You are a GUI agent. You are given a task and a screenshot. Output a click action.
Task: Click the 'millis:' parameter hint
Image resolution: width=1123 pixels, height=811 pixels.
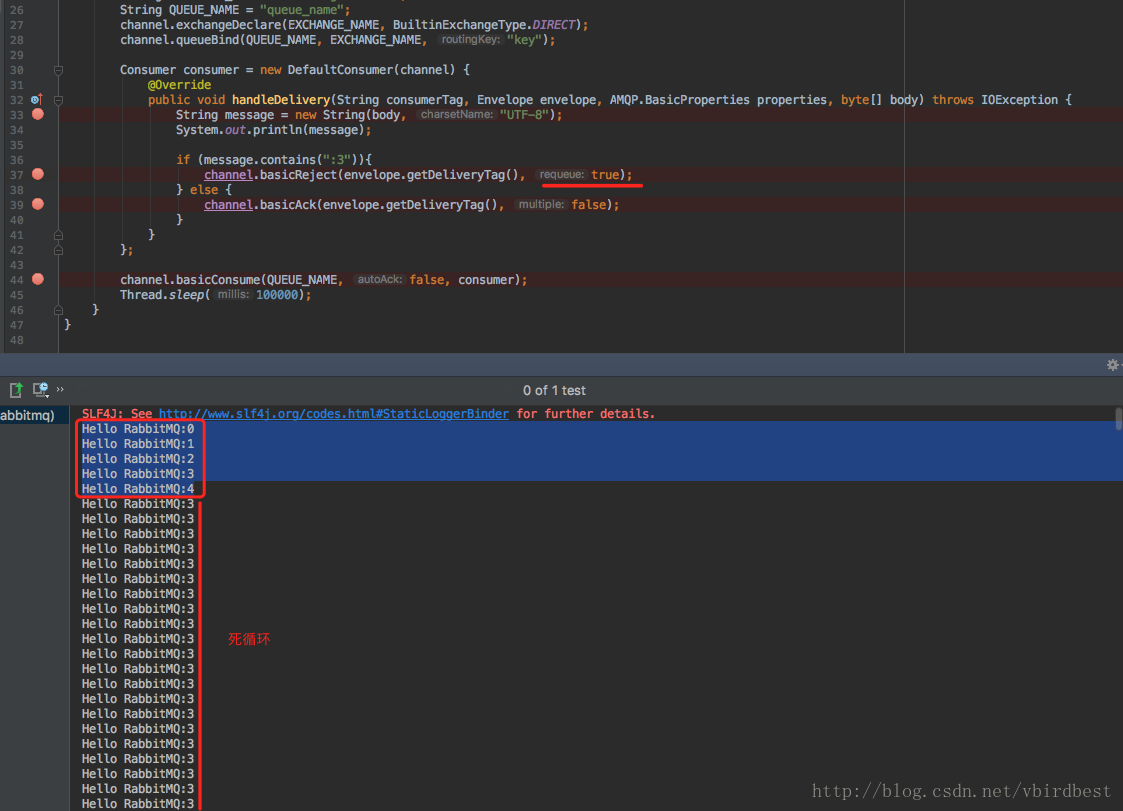(233, 294)
